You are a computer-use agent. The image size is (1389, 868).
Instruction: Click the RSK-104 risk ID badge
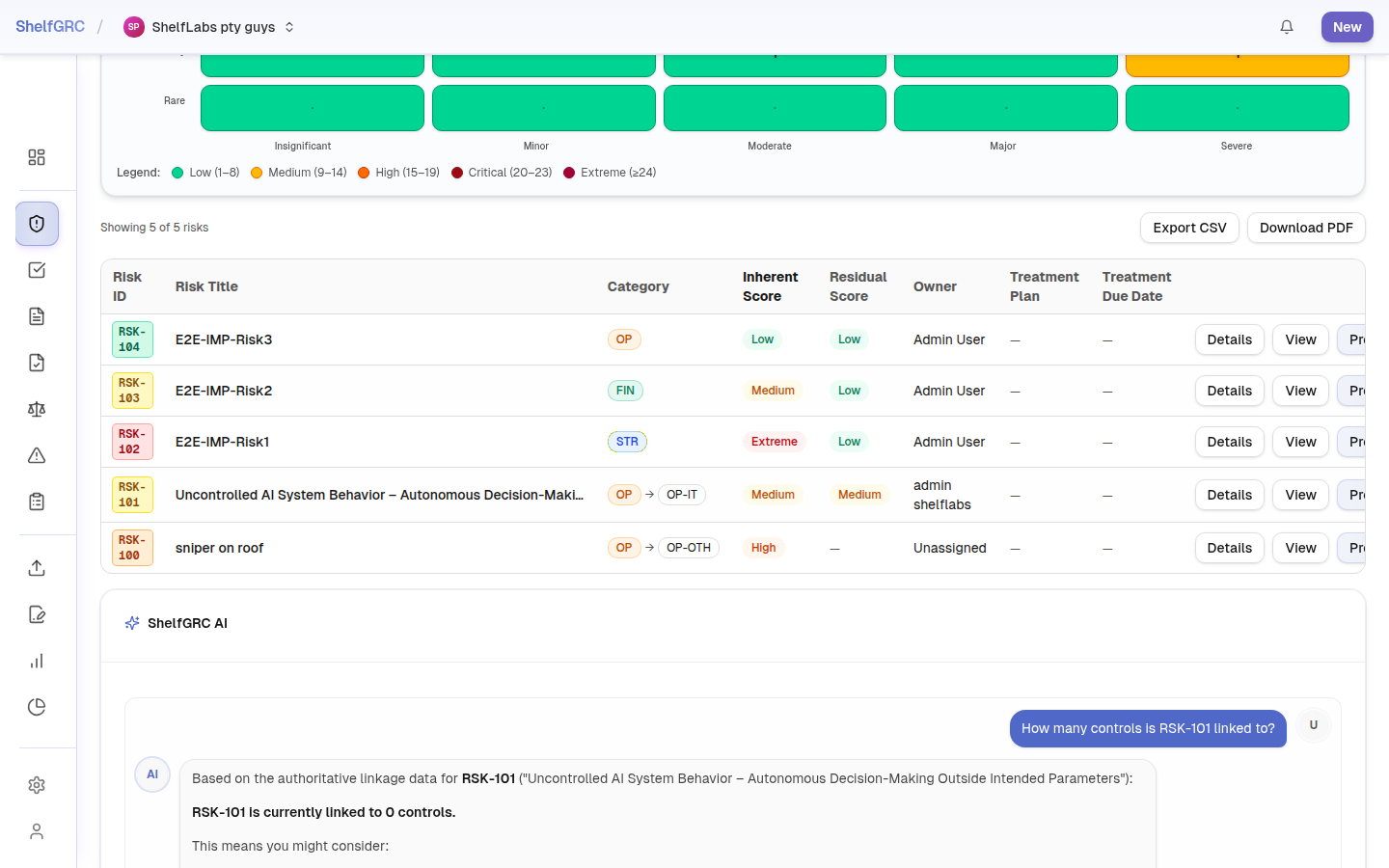pos(132,339)
